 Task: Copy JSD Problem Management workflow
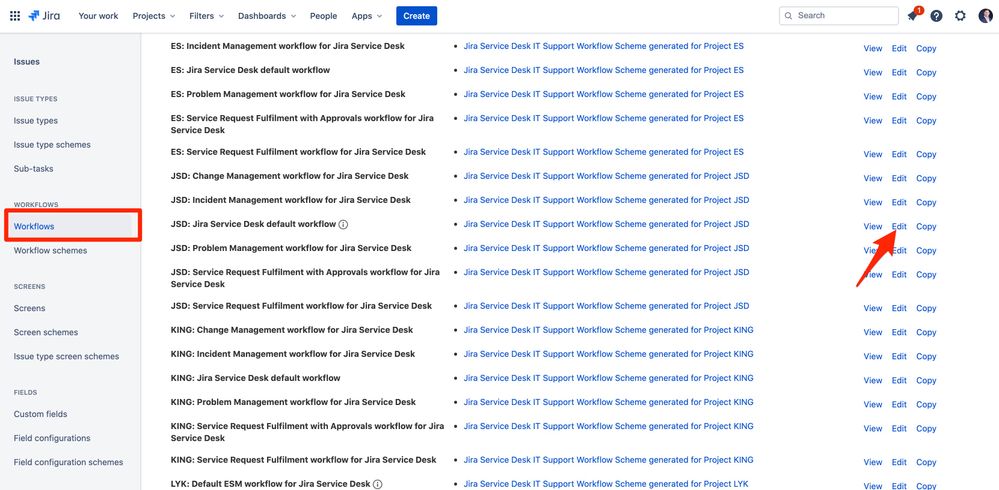pos(926,250)
